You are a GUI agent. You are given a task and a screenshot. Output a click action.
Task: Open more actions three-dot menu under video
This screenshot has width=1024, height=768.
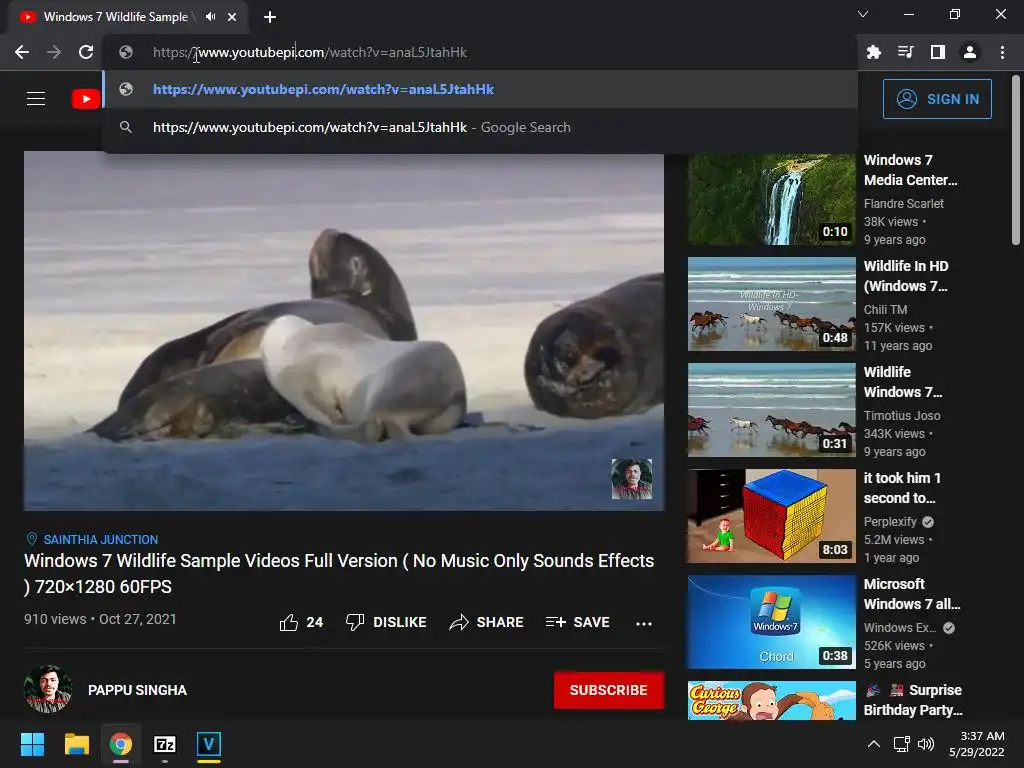click(644, 624)
